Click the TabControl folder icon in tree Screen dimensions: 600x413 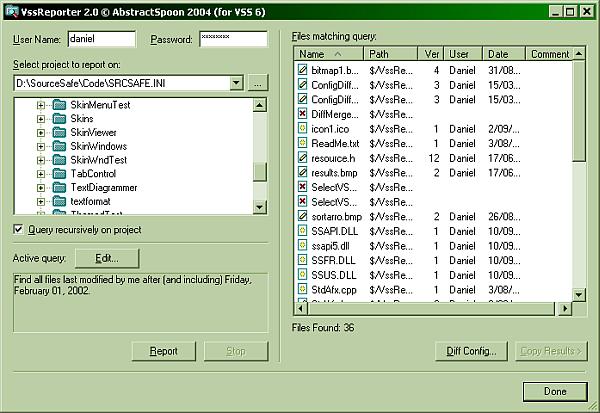click(x=59, y=174)
